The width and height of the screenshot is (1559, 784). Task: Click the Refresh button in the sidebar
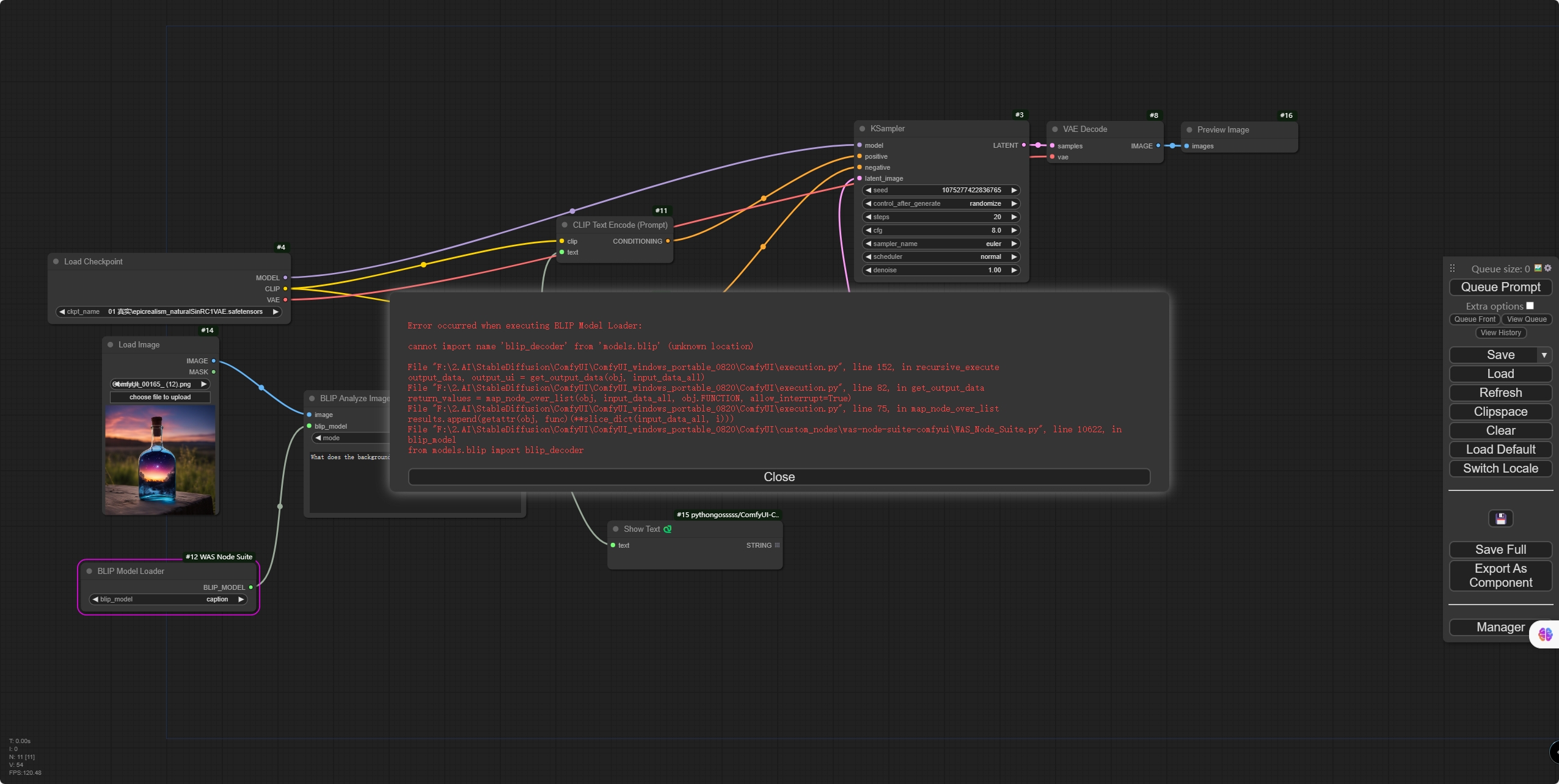(1500, 393)
